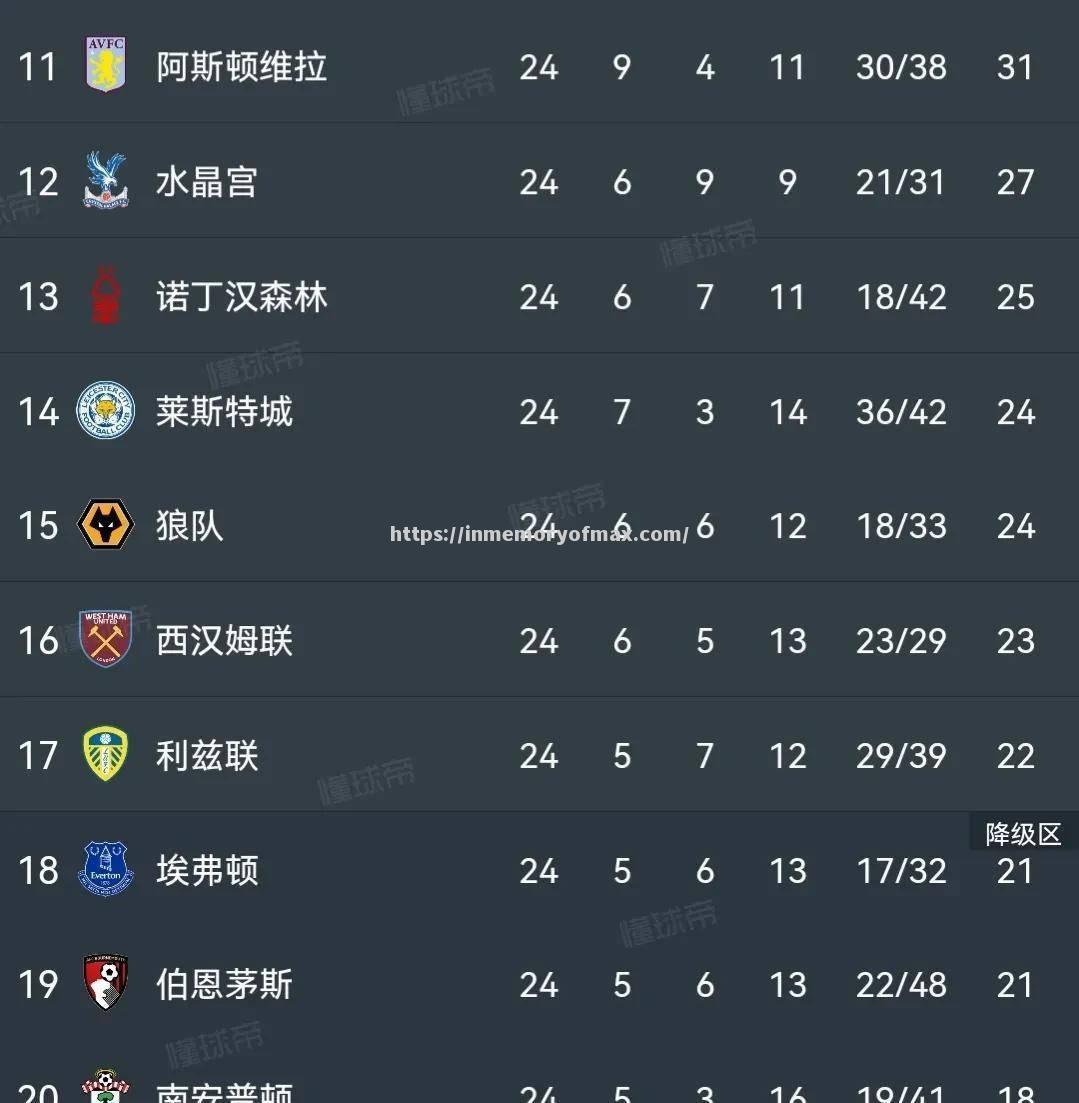Select 埃弗顿 goal ratio 17/32
This screenshot has height=1103, width=1079.
pyautogui.click(x=900, y=871)
